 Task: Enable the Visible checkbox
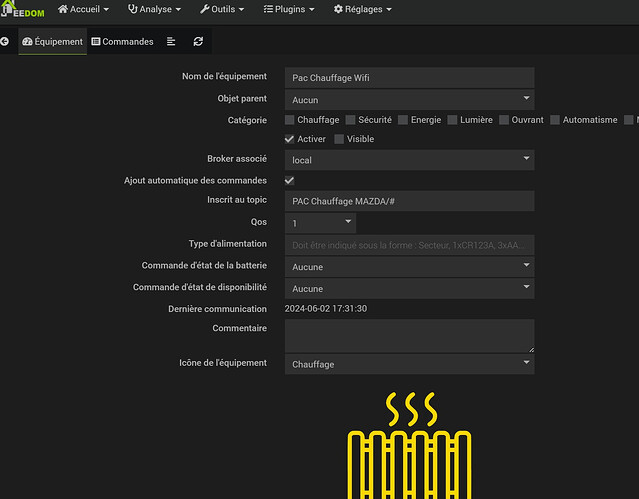339,139
